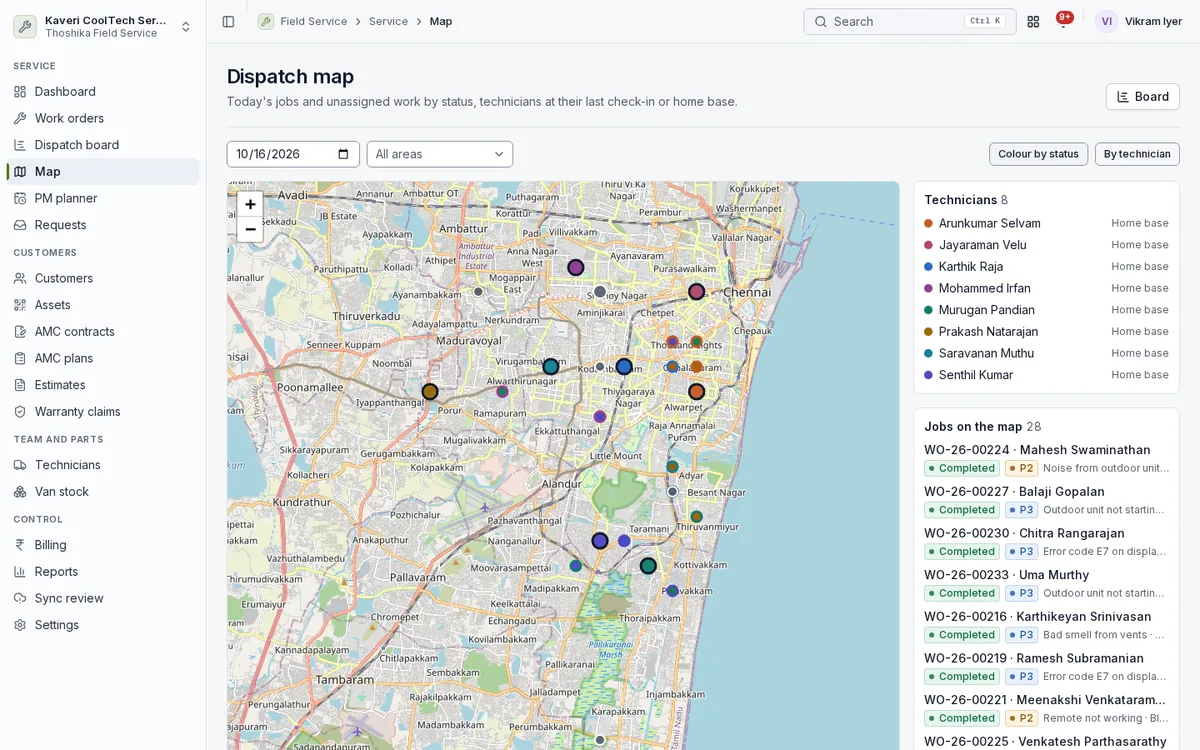Go to Dispatch board in sidebar
This screenshot has height=750, width=1200.
(x=103, y=145)
